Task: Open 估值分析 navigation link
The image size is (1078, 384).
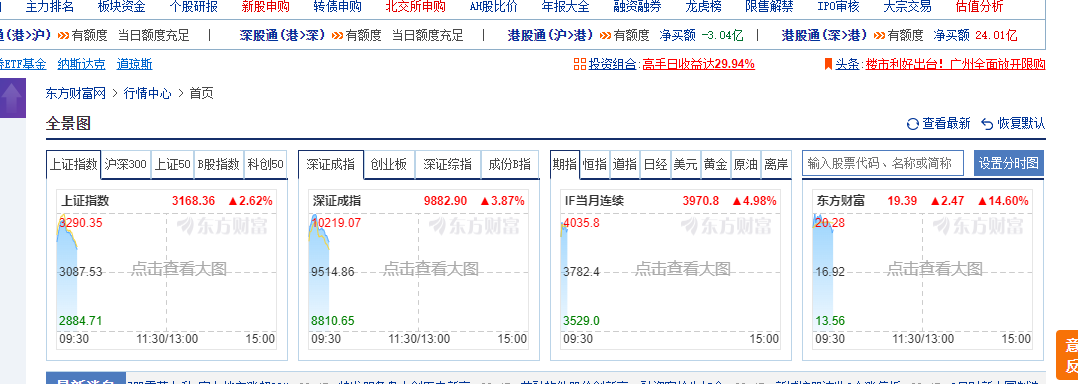Action: [980, 8]
